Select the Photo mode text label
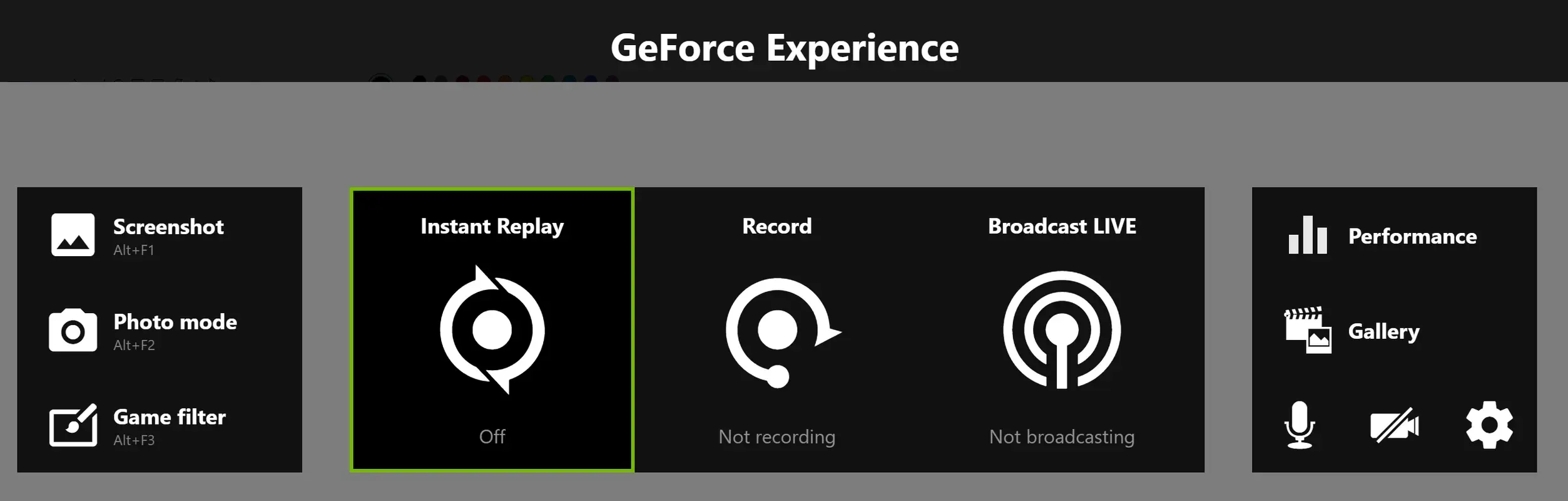This screenshot has width=1568, height=501. click(175, 322)
